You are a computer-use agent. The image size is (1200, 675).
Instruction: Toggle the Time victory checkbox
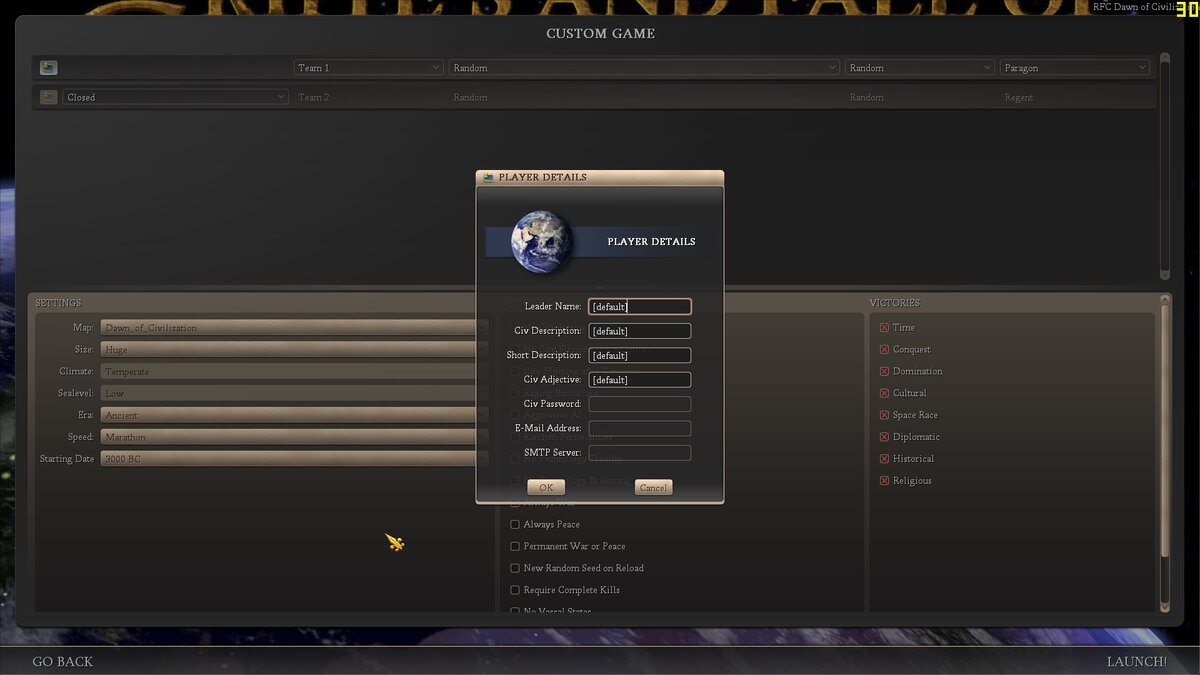click(884, 328)
